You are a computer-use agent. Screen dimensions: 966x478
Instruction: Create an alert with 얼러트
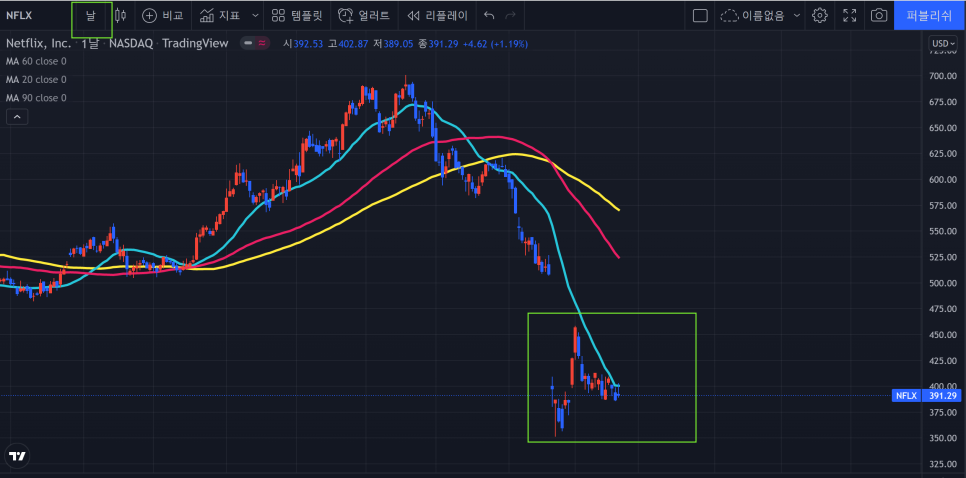(364, 16)
